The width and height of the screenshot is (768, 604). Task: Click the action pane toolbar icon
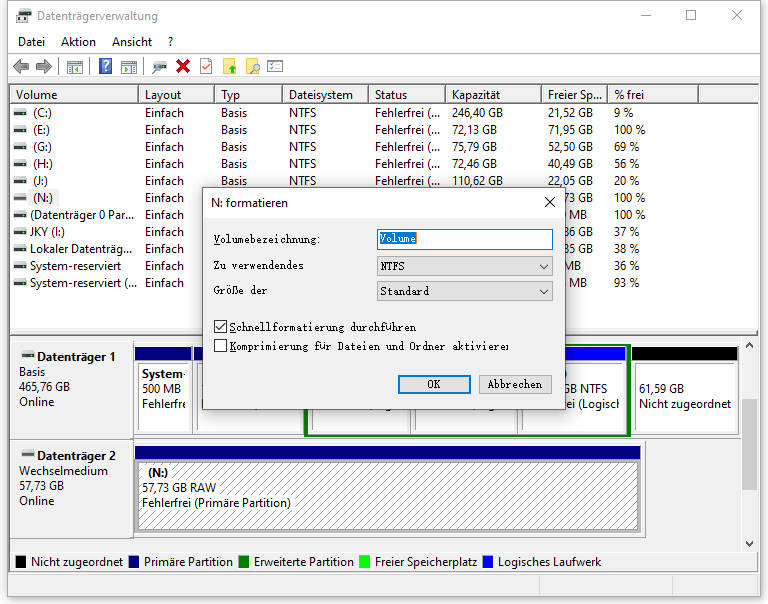tap(129, 67)
